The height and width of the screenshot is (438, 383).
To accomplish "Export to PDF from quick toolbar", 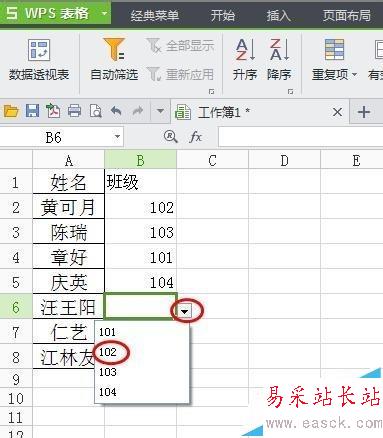I will (53, 111).
